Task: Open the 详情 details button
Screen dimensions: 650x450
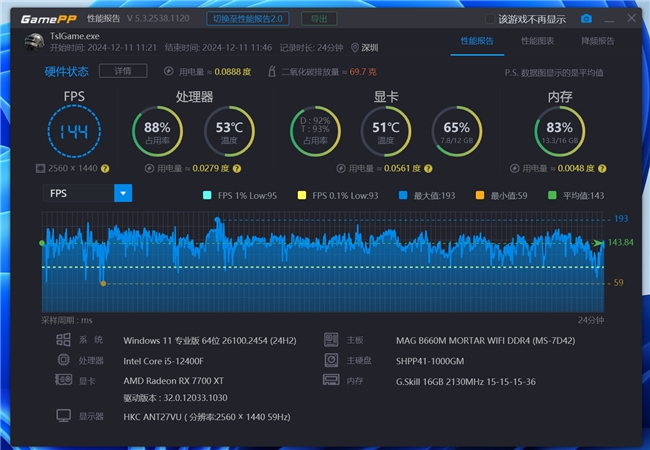Action: click(123, 71)
